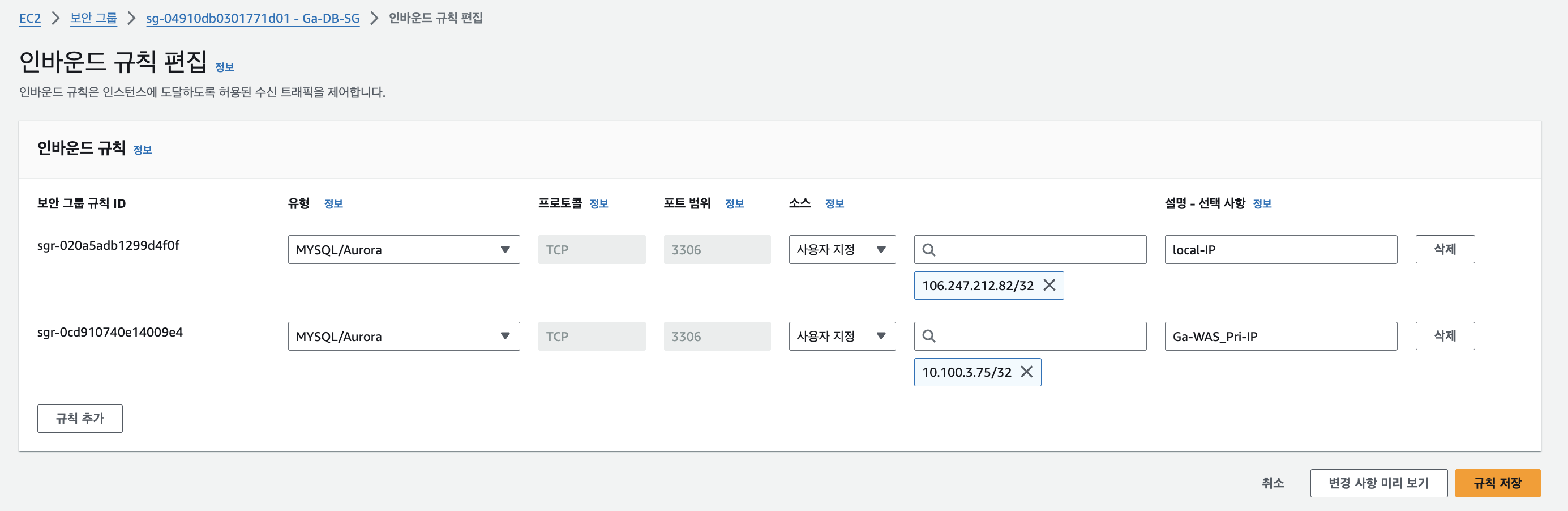The image size is (1568, 511).
Task: Click search icon in Ga-WAS_Pri-IP rule source field
Action: pos(929,336)
